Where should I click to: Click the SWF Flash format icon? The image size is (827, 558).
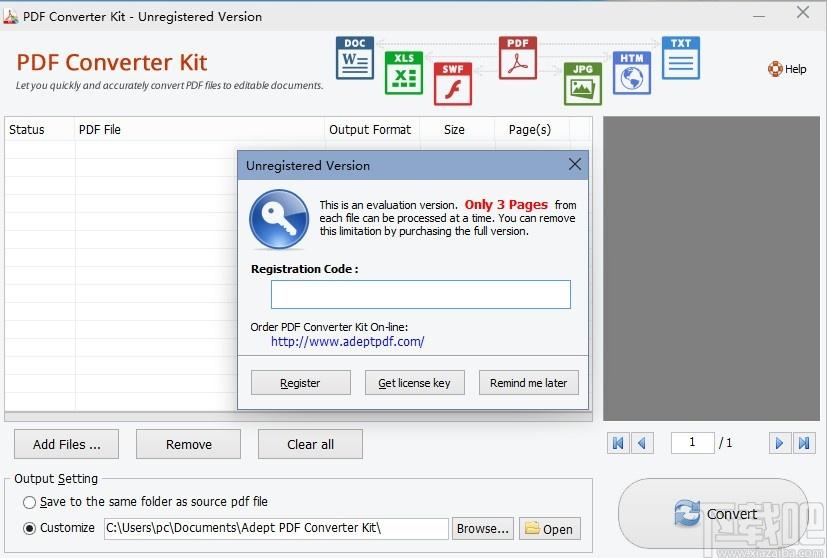(452, 84)
